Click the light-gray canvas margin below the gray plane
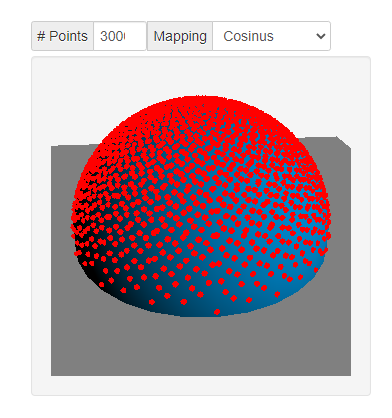The width and height of the screenshot is (392, 418). 201,385
